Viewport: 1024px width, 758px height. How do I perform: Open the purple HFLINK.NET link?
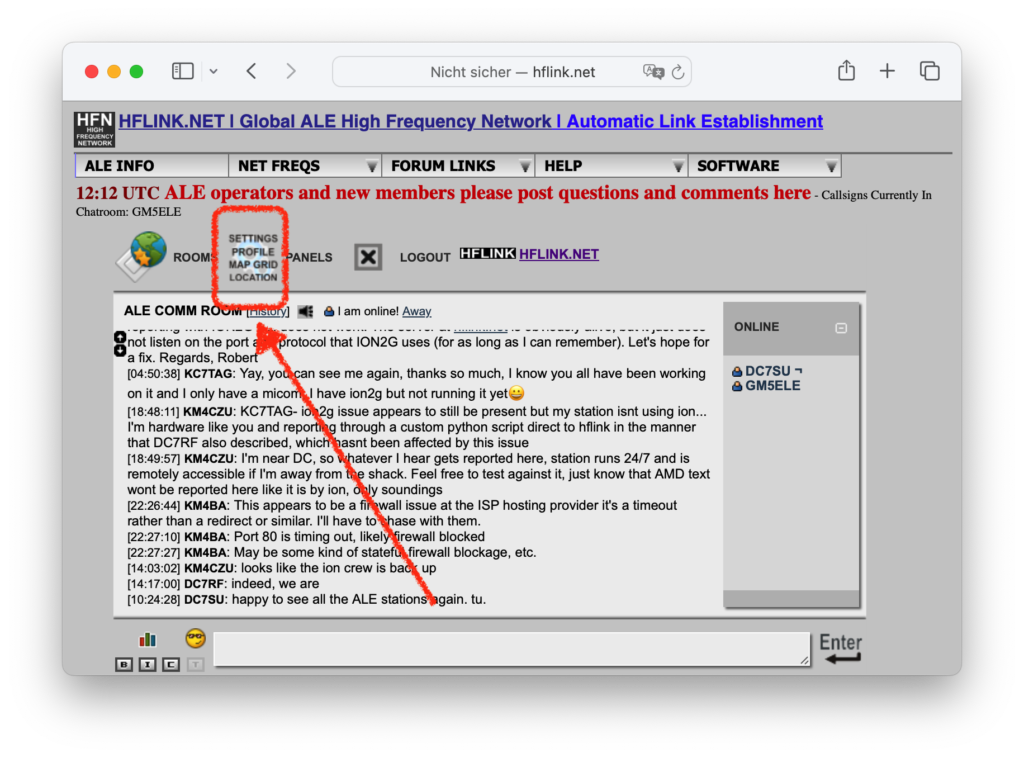click(x=559, y=254)
